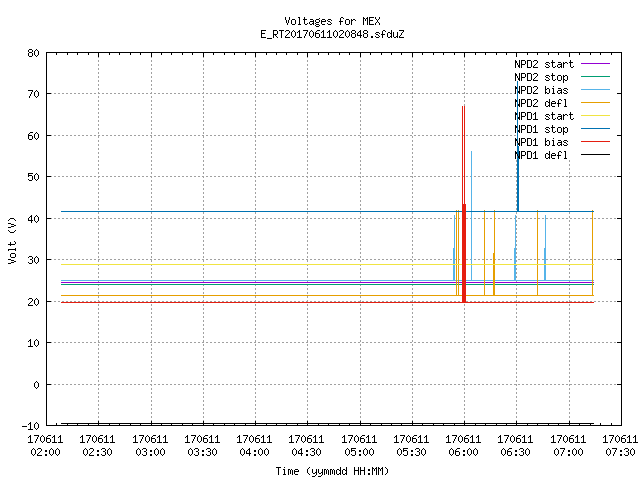Click the black NPD1 defl legend line sample
Viewport: 640px width, 480px height.
coord(595,155)
